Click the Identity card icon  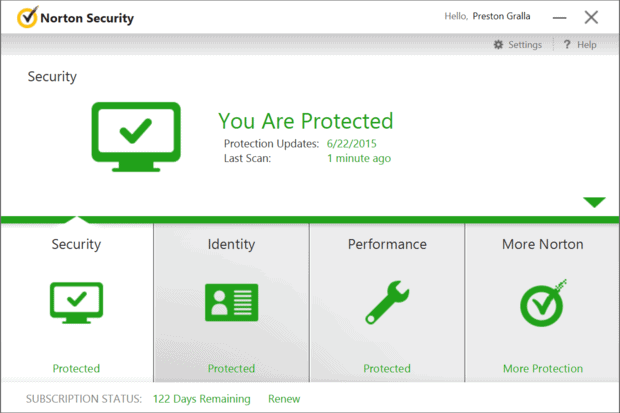[x=231, y=303]
